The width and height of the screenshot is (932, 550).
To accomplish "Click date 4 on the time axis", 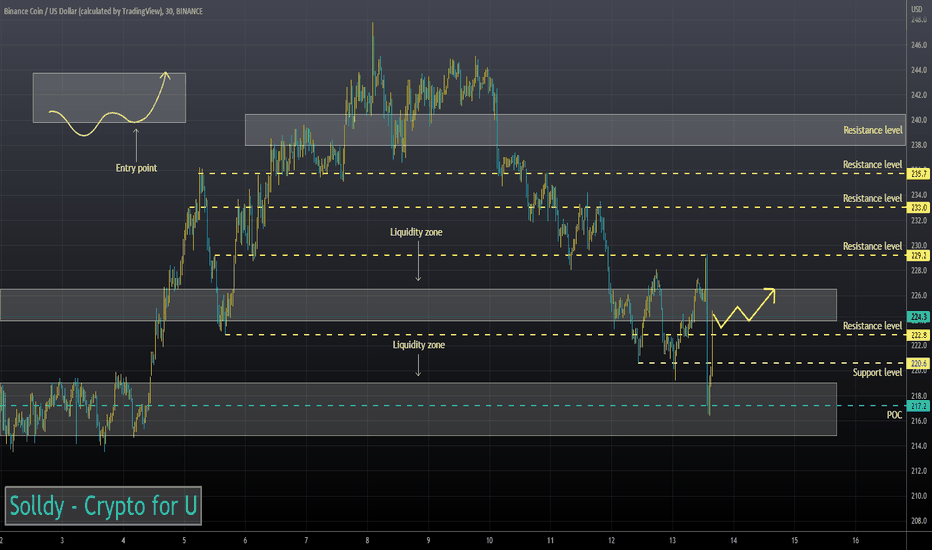I will (x=123, y=540).
